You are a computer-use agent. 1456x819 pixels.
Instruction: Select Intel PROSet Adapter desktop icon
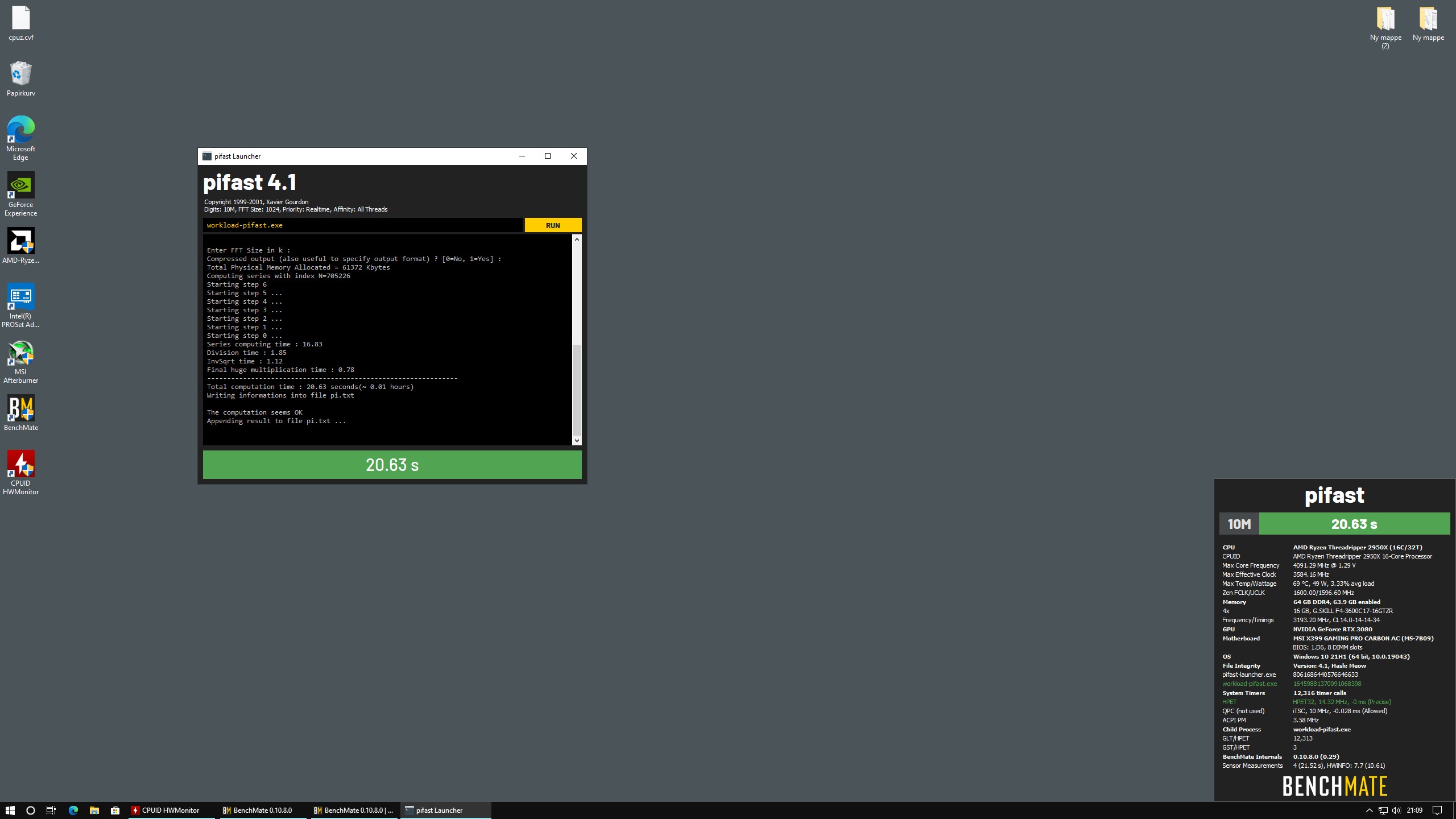tap(21, 305)
